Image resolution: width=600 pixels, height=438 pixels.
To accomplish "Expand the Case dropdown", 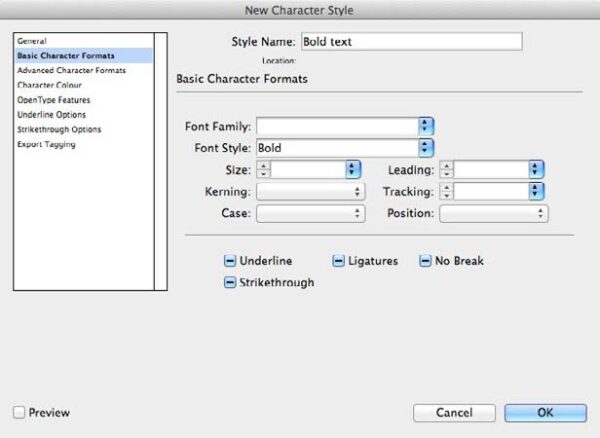I will point(310,213).
